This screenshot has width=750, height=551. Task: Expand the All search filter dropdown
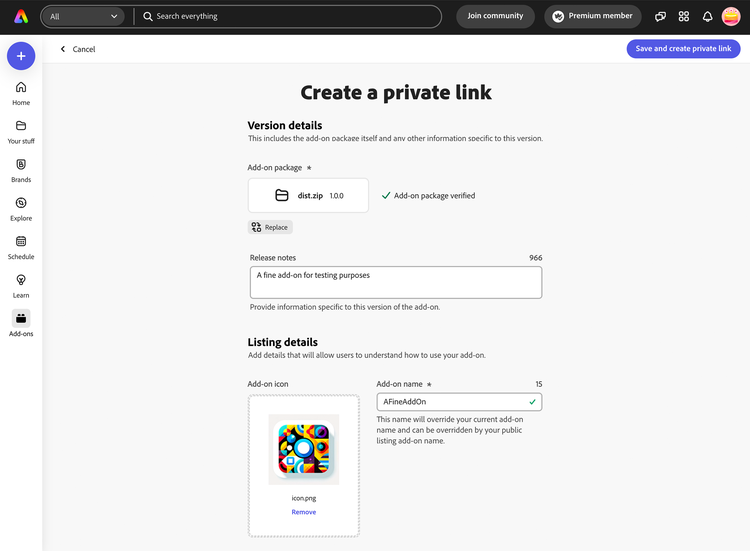84,16
